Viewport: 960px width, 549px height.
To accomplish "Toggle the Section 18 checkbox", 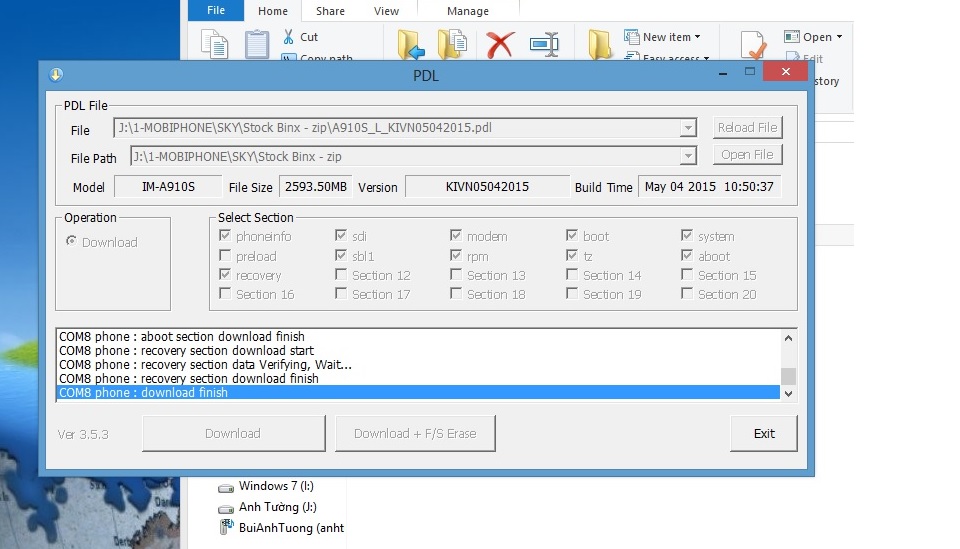I will pyautogui.click(x=456, y=294).
